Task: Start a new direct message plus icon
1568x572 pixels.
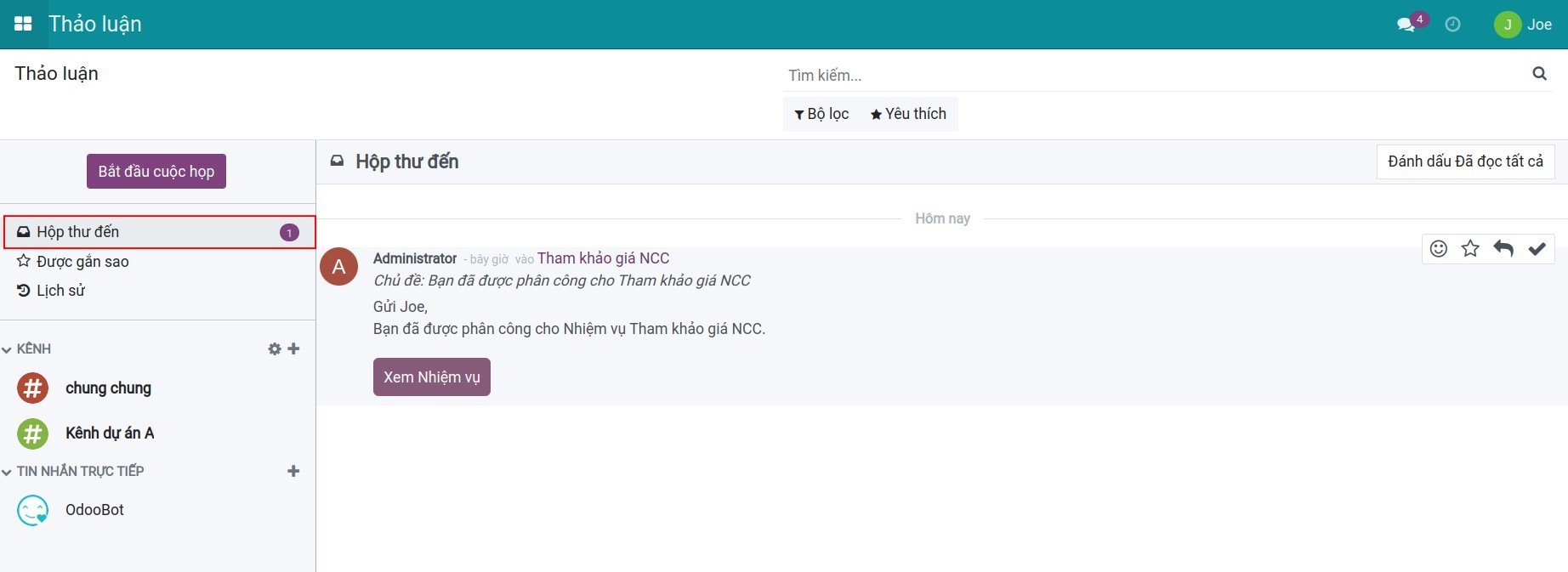Action: pyautogui.click(x=293, y=471)
